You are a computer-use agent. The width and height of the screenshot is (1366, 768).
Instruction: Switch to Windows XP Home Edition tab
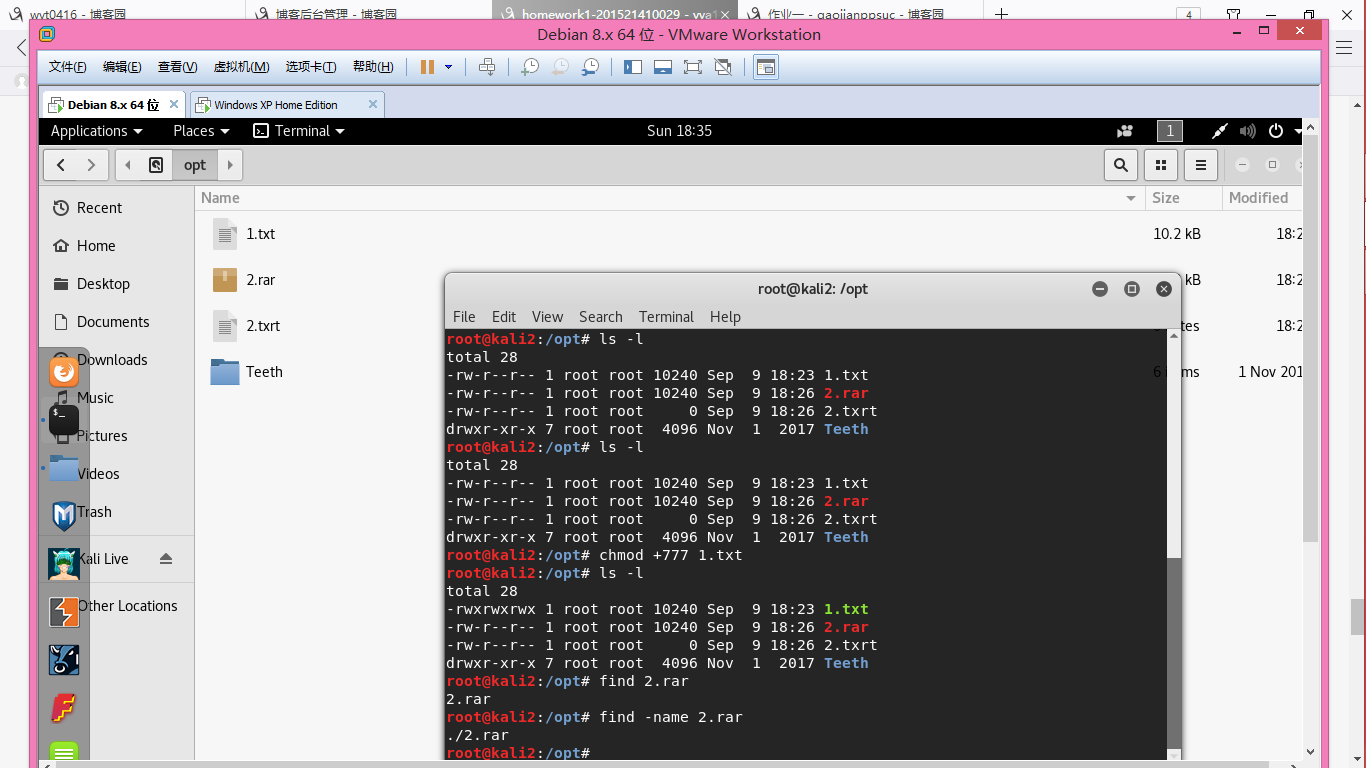point(285,104)
